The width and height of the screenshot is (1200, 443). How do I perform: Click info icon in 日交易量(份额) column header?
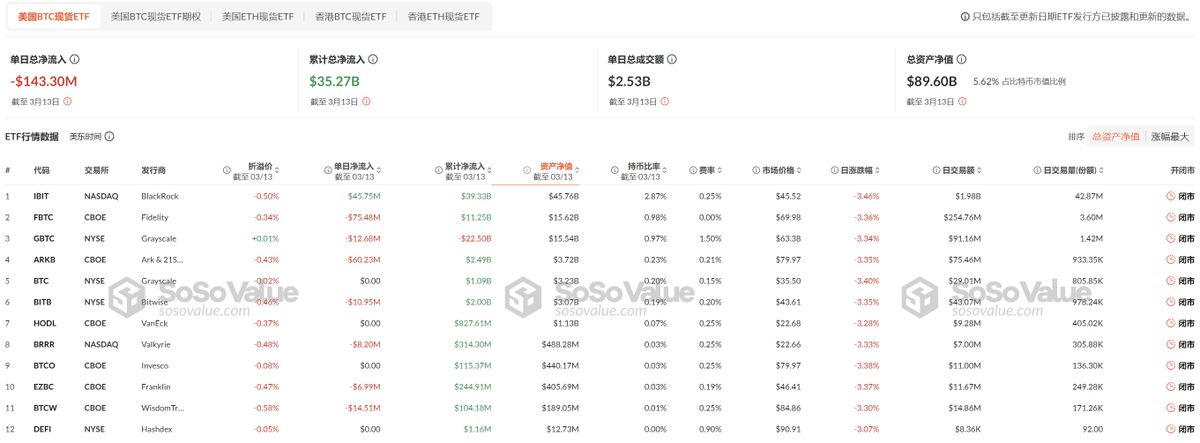pyautogui.click(x=1037, y=171)
